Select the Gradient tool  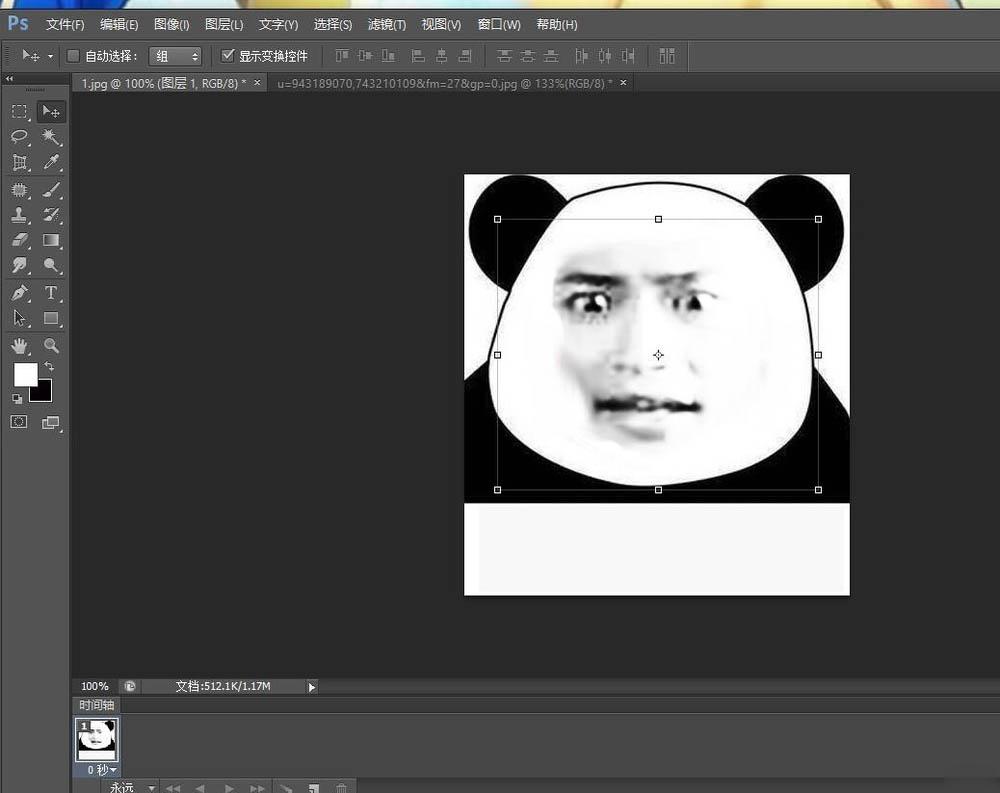pos(51,241)
